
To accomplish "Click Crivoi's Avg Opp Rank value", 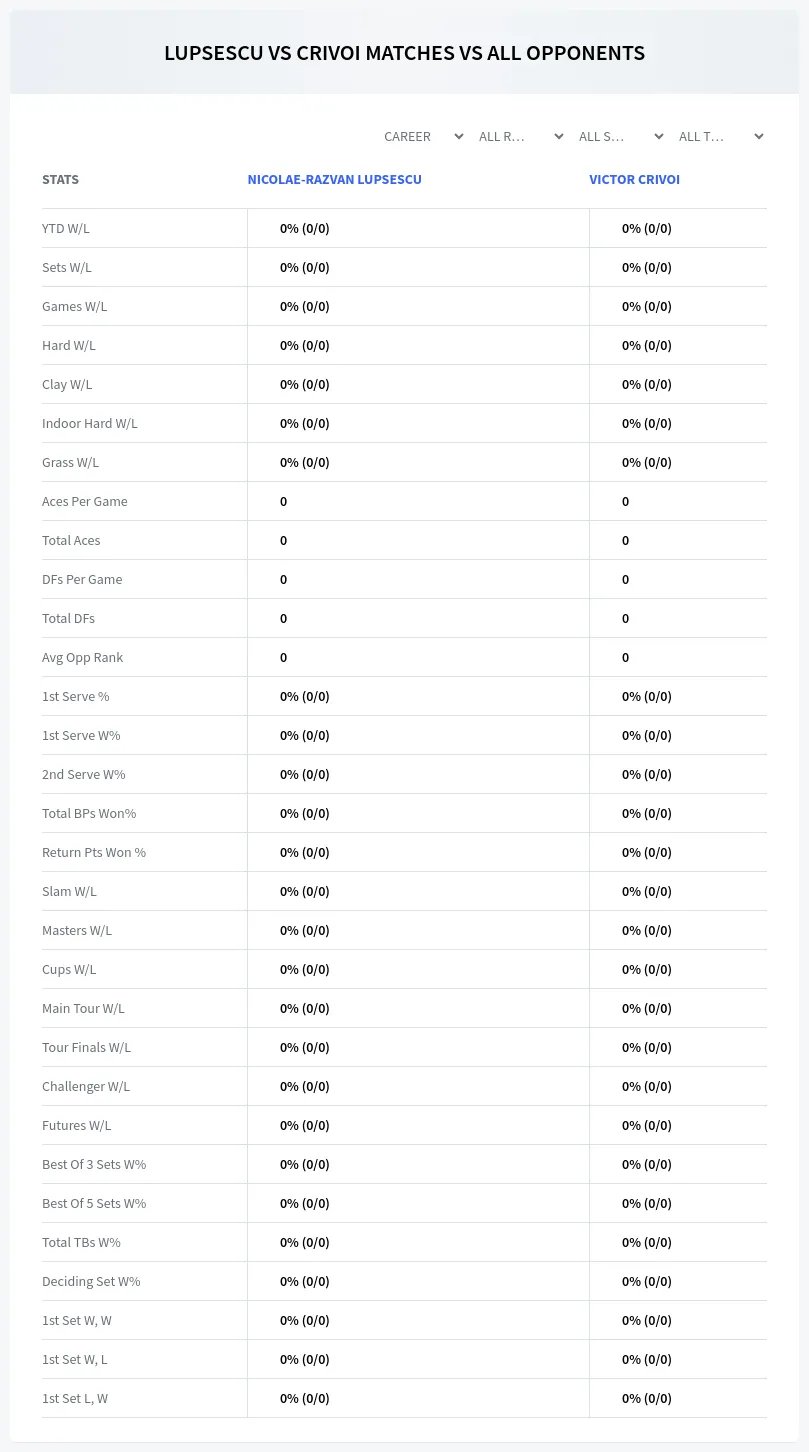I will tap(626, 657).
